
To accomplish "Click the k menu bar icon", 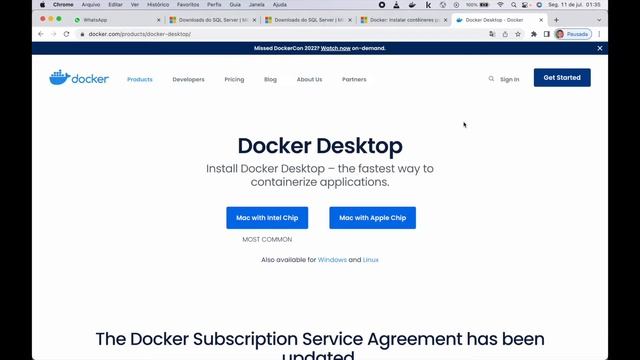I will [x=428, y=5].
